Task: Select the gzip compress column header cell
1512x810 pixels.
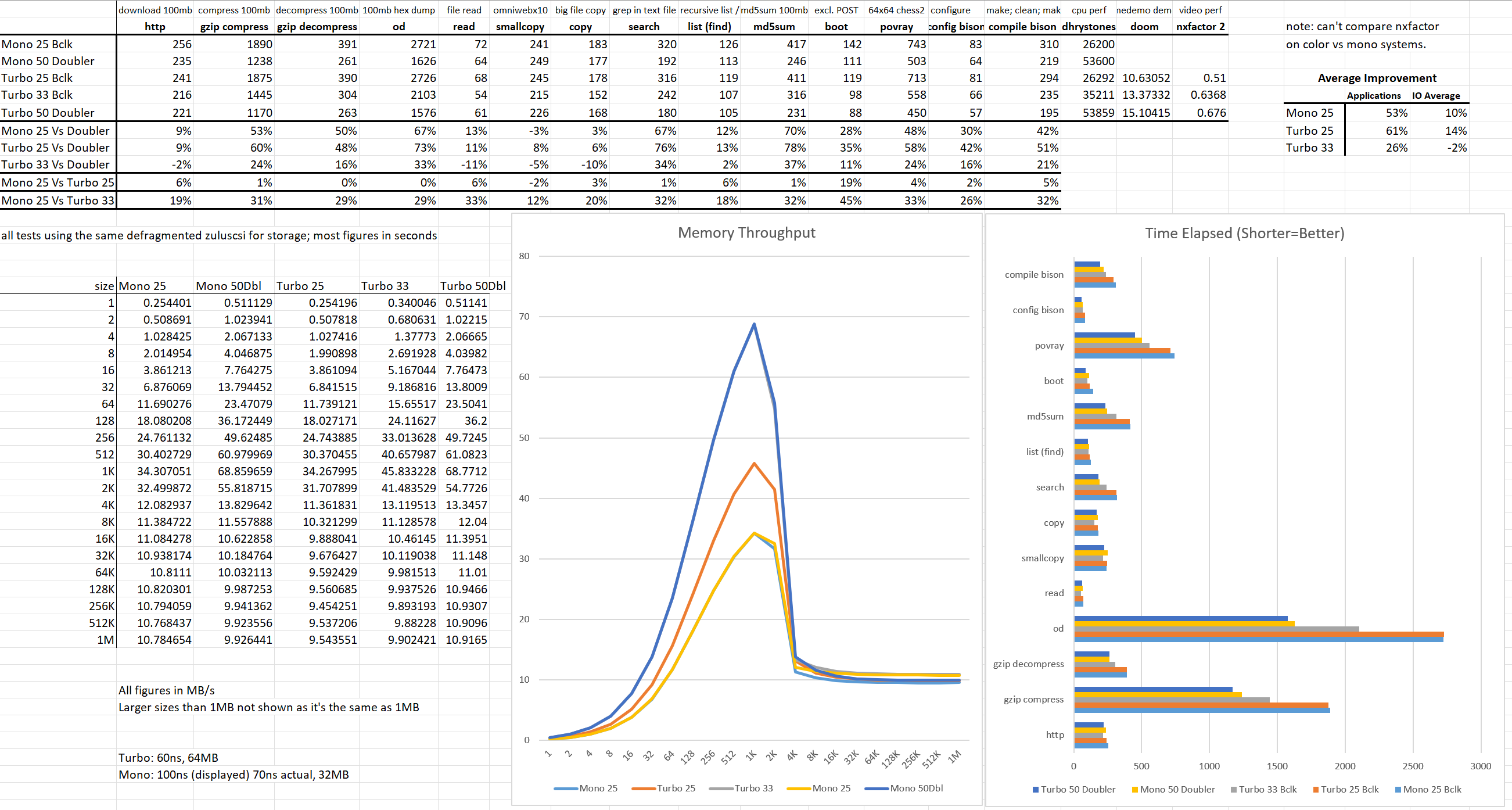Action: point(234,26)
